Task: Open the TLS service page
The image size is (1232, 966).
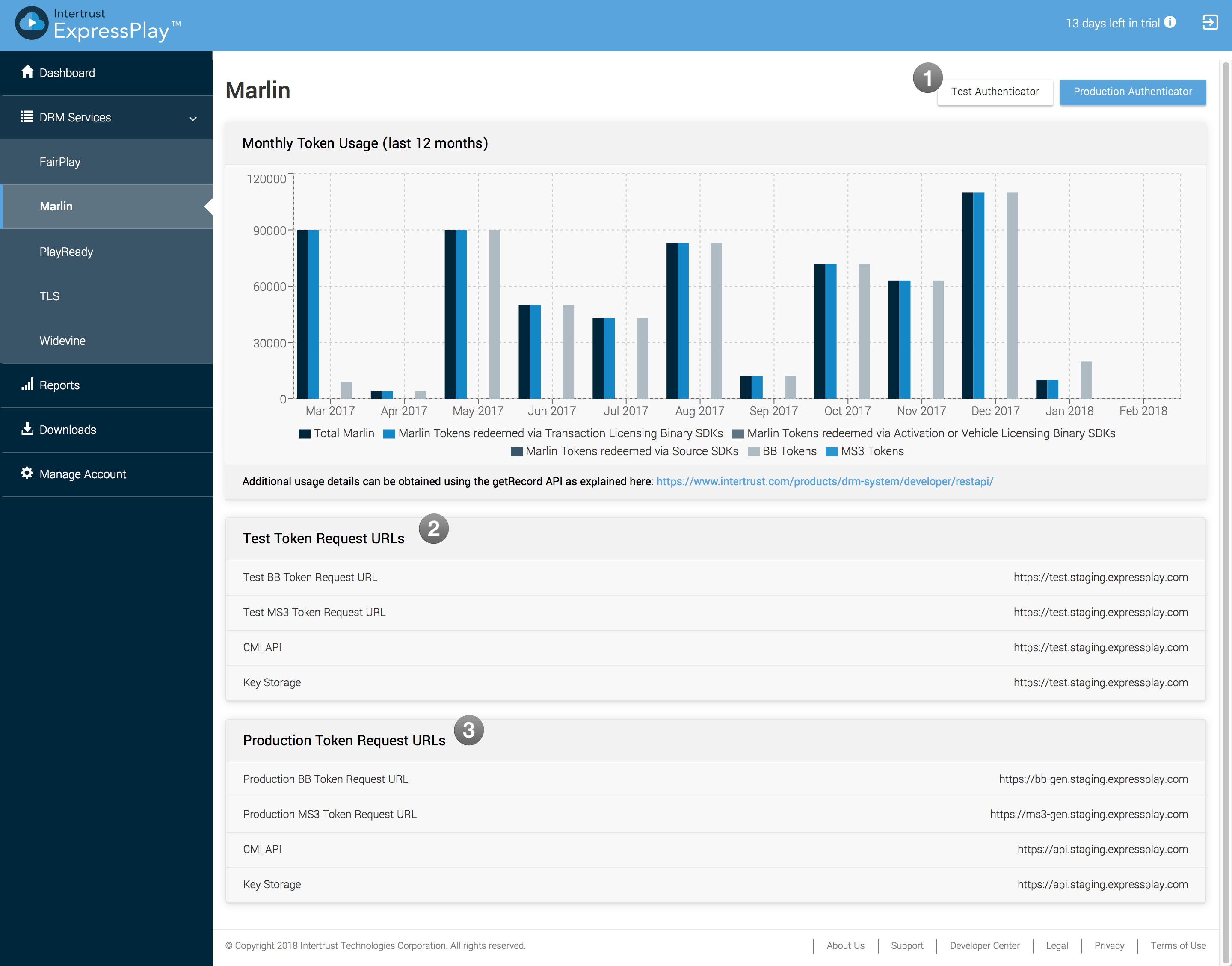Action: [x=106, y=296]
